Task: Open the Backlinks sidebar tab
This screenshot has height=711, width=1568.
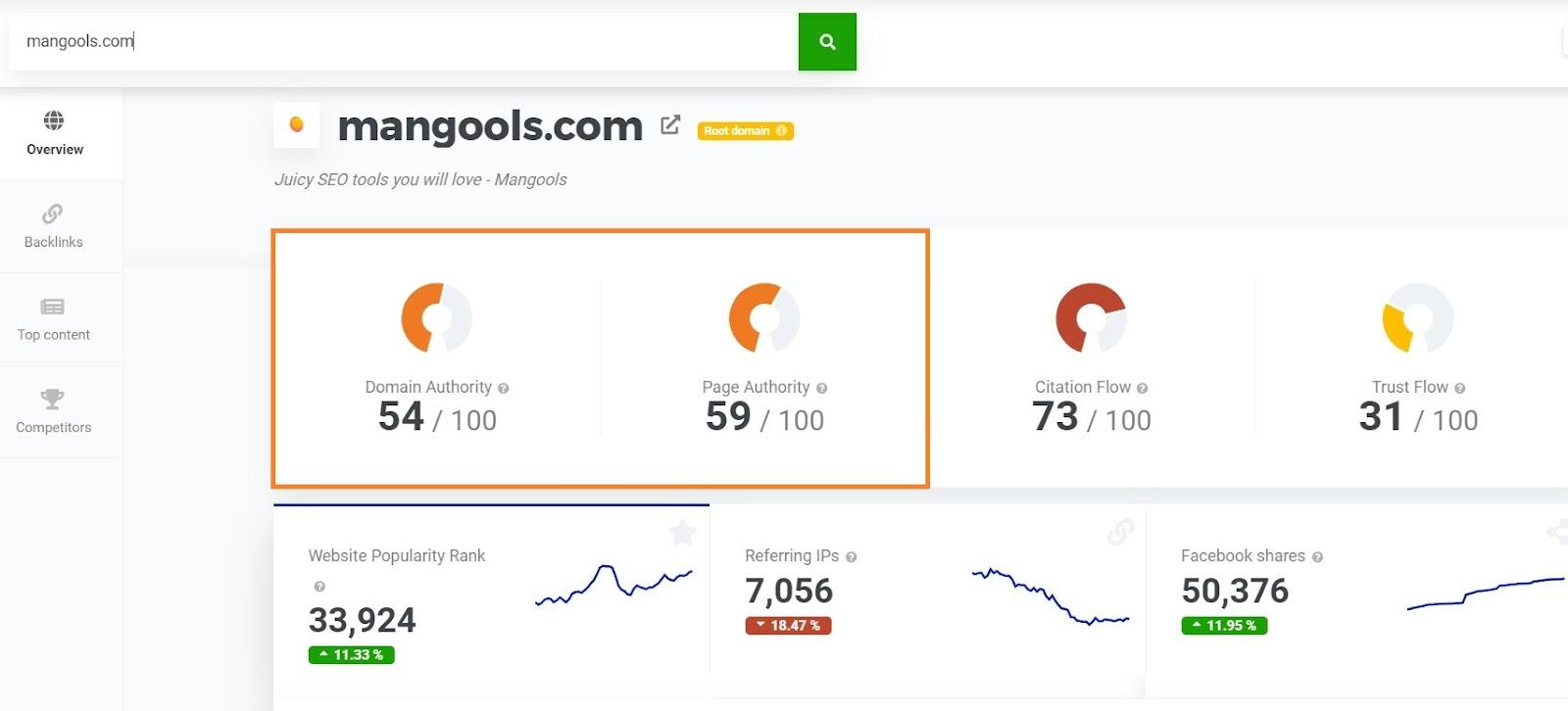Action: (54, 226)
